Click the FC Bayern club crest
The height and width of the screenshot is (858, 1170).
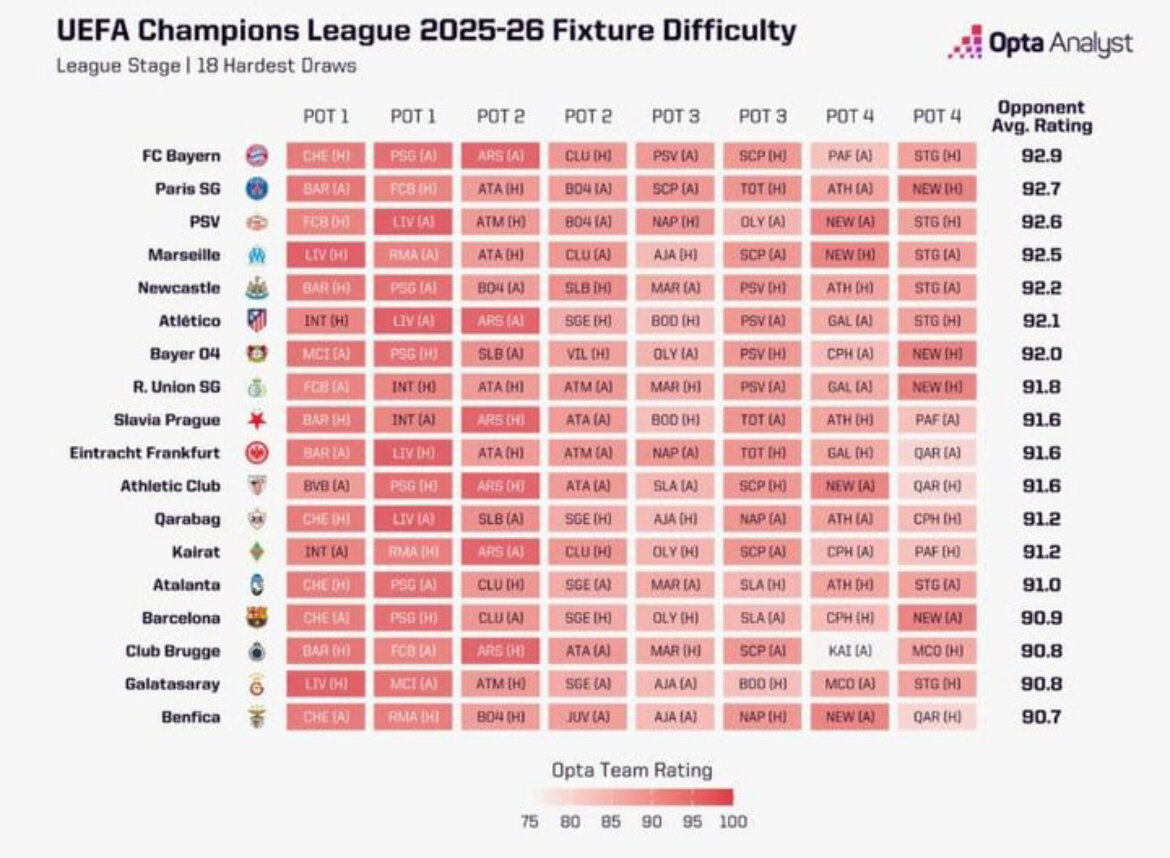257,156
